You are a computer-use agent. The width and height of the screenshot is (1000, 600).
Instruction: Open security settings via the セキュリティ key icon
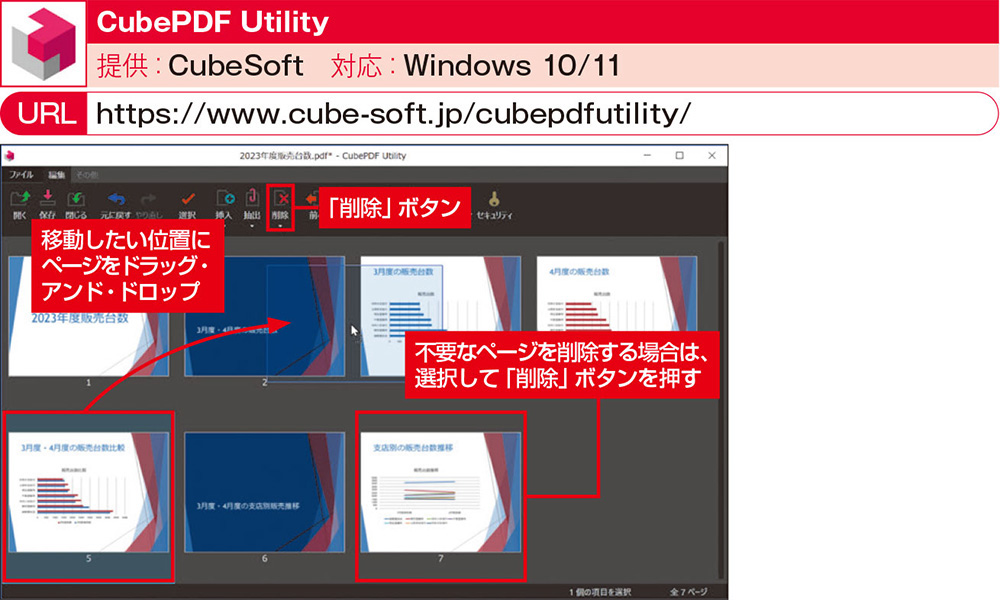click(x=494, y=198)
